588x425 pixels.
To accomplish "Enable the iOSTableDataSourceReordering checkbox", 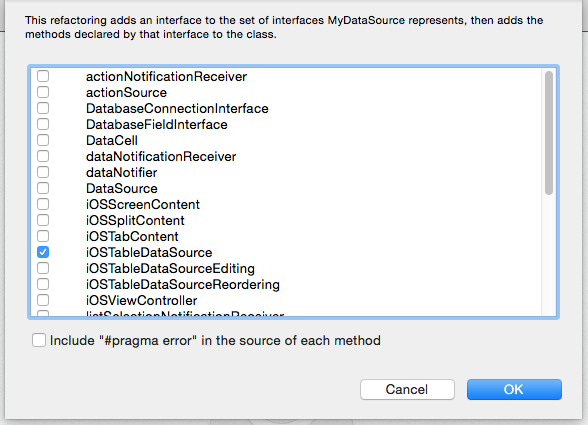I will pos(43,284).
